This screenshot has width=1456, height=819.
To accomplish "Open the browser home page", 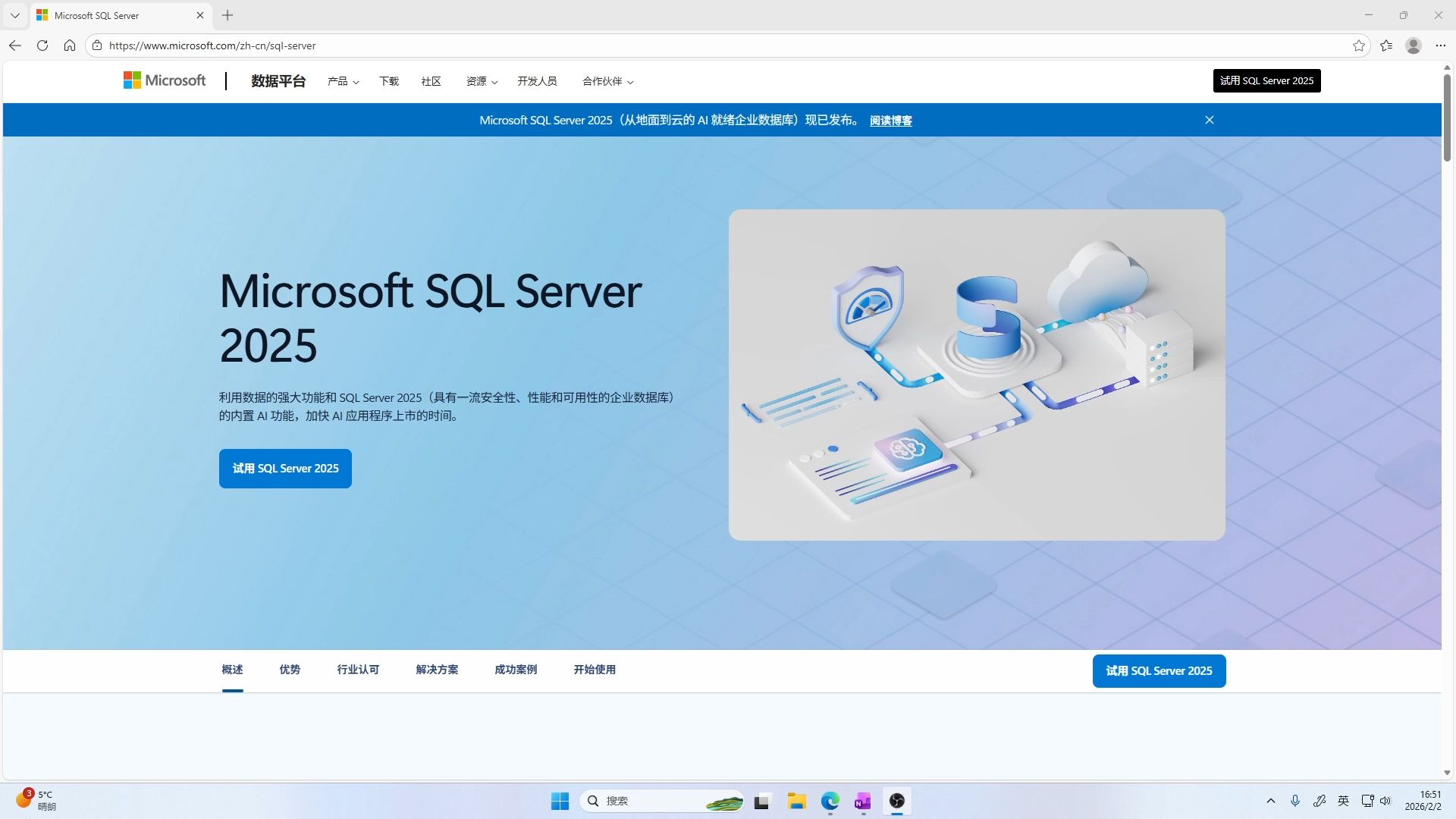I will [x=70, y=45].
